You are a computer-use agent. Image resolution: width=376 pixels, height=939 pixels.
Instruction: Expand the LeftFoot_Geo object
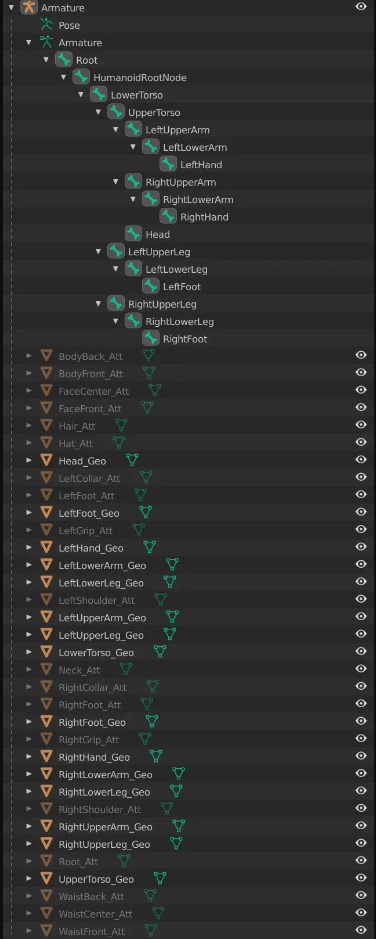point(28,513)
